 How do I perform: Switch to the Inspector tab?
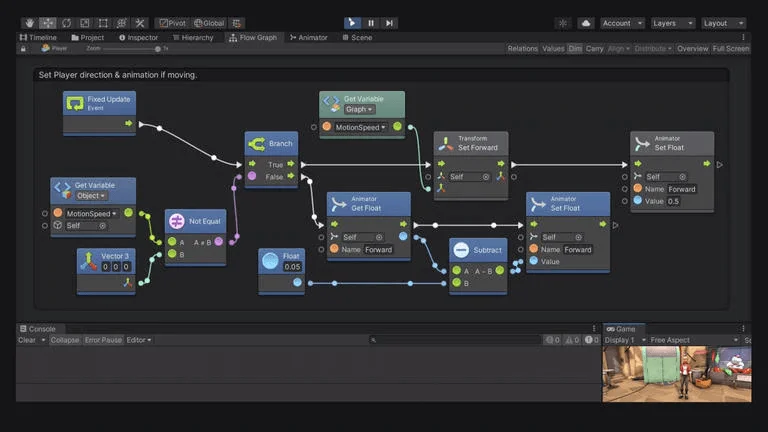(x=139, y=37)
